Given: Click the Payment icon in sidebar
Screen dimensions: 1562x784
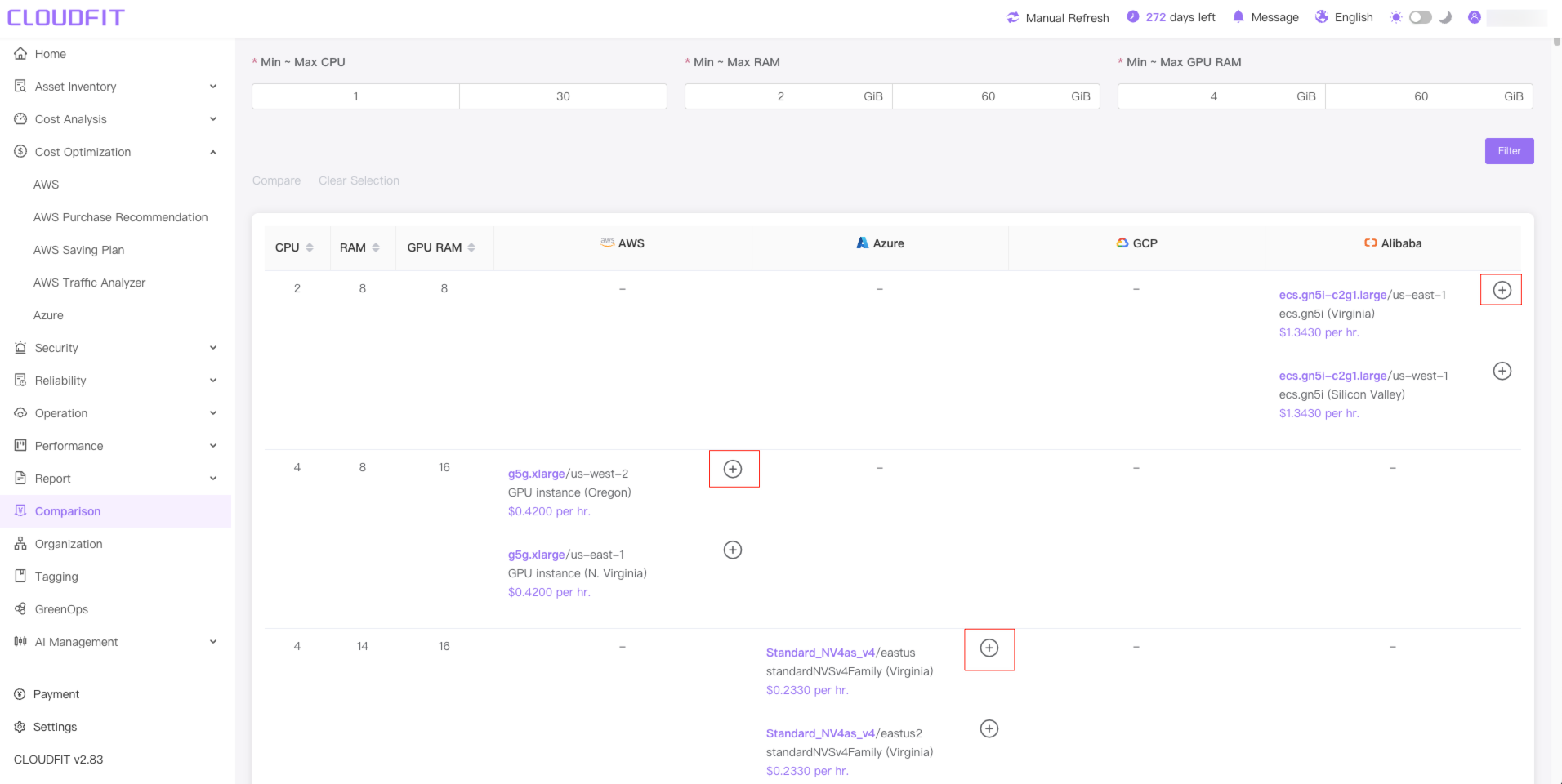Looking at the screenshot, I should coord(20,694).
